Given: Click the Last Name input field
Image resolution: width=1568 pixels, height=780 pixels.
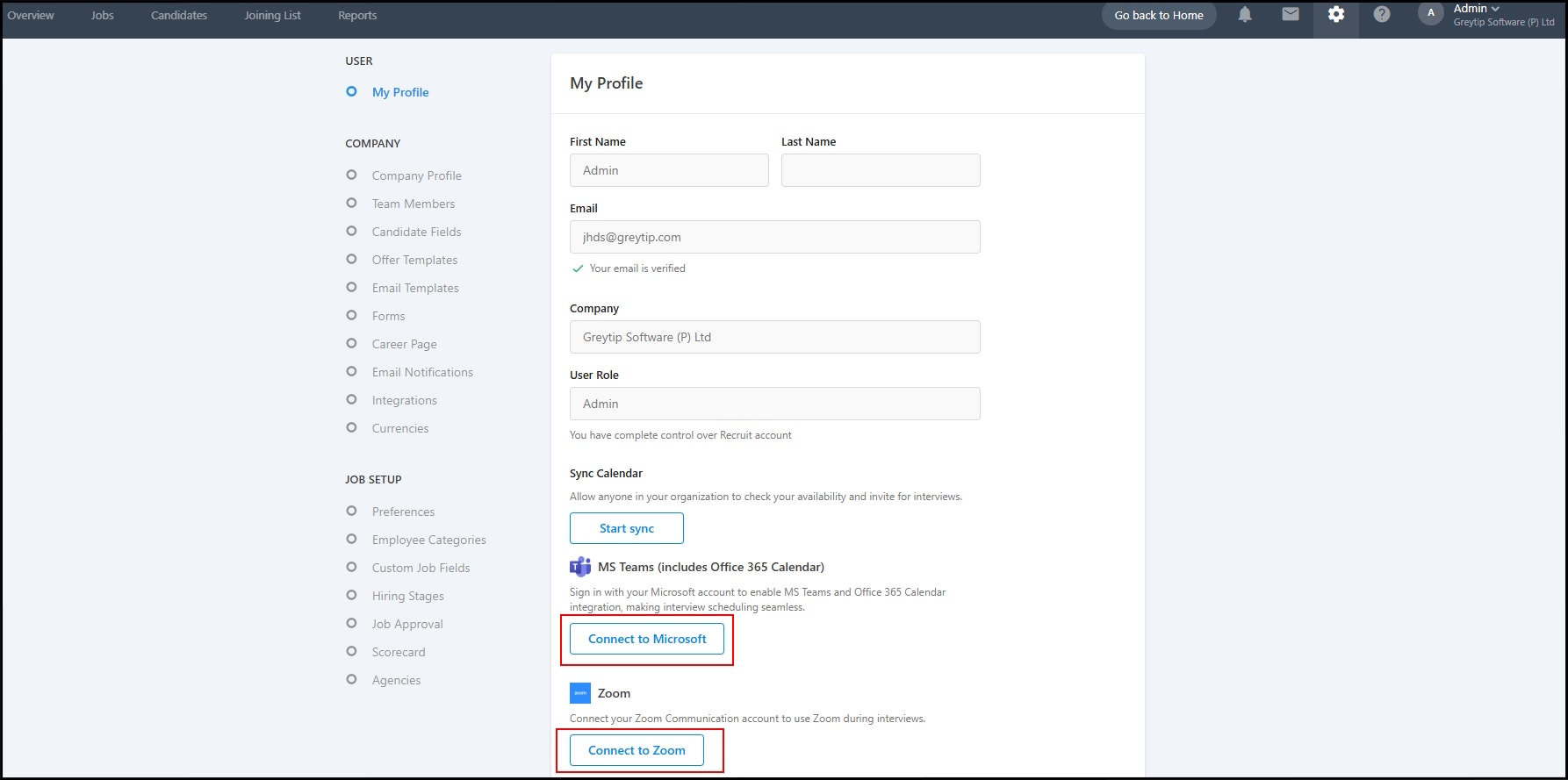Looking at the screenshot, I should pyautogui.click(x=881, y=170).
